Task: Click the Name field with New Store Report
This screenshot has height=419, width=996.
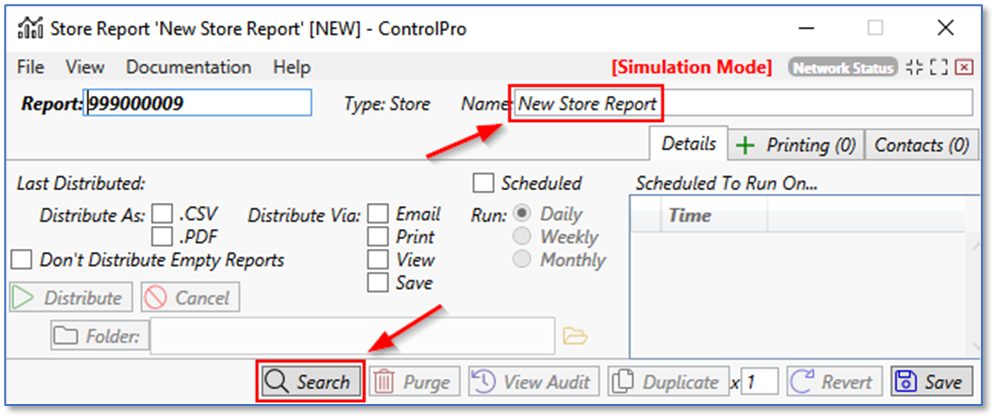Action: 740,103
